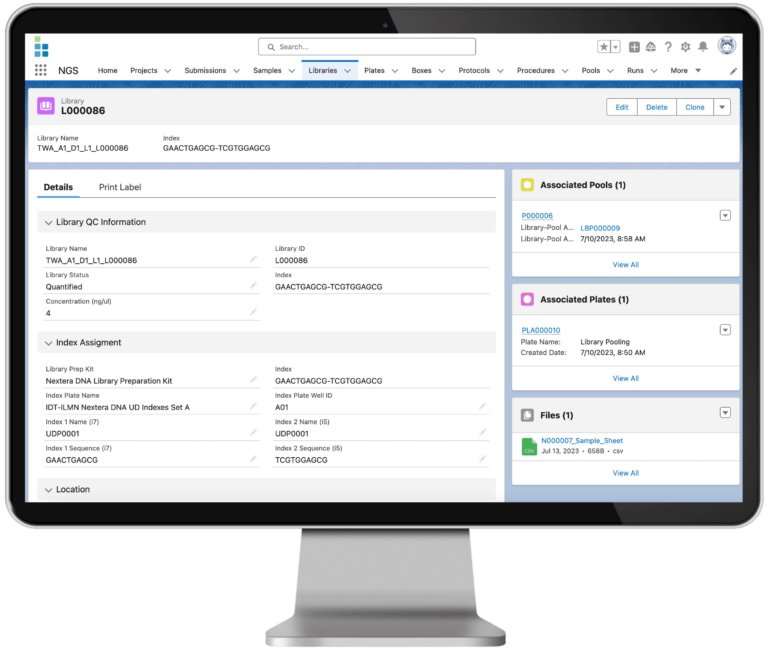Click the Associated Plates pink icon

(x=527, y=299)
